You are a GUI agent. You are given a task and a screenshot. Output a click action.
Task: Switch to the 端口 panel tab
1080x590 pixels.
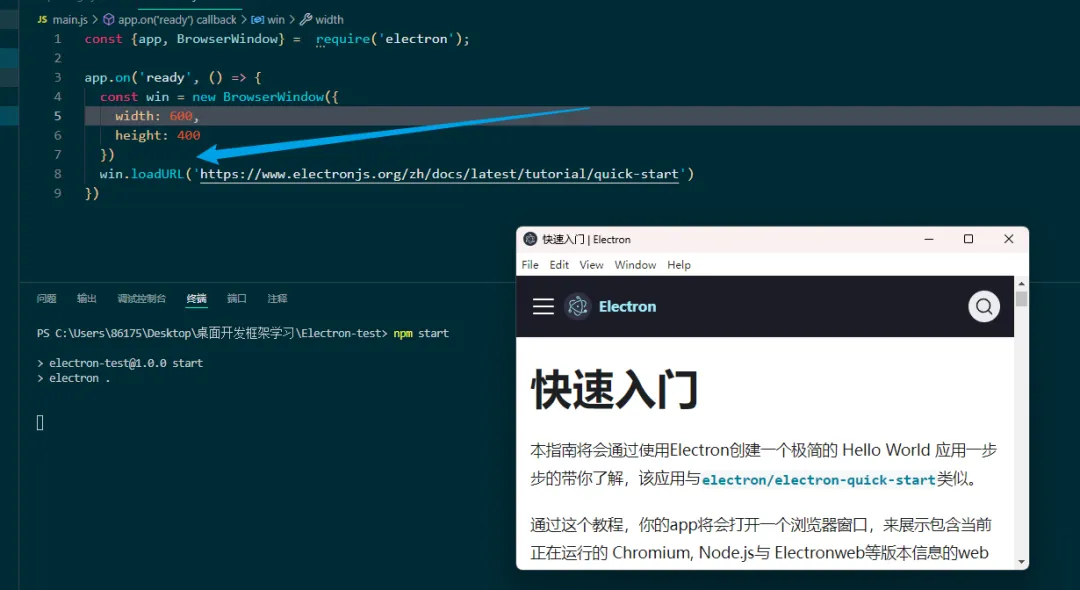click(237, 299)
